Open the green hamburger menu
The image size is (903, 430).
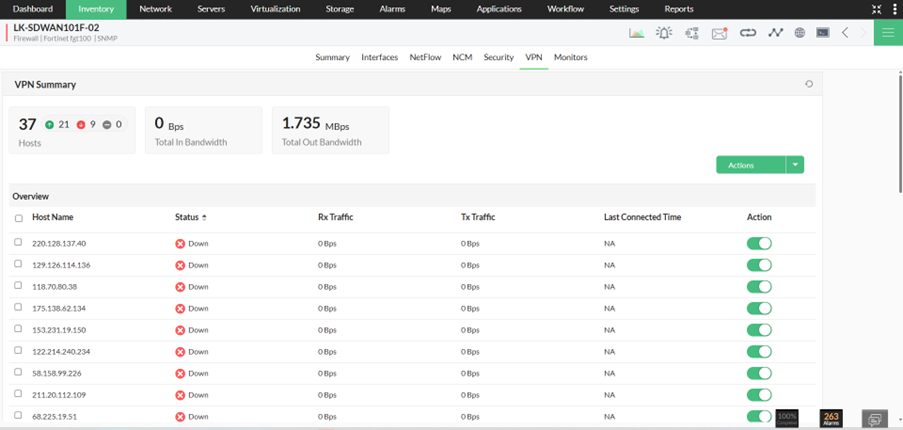pos(887,32)
